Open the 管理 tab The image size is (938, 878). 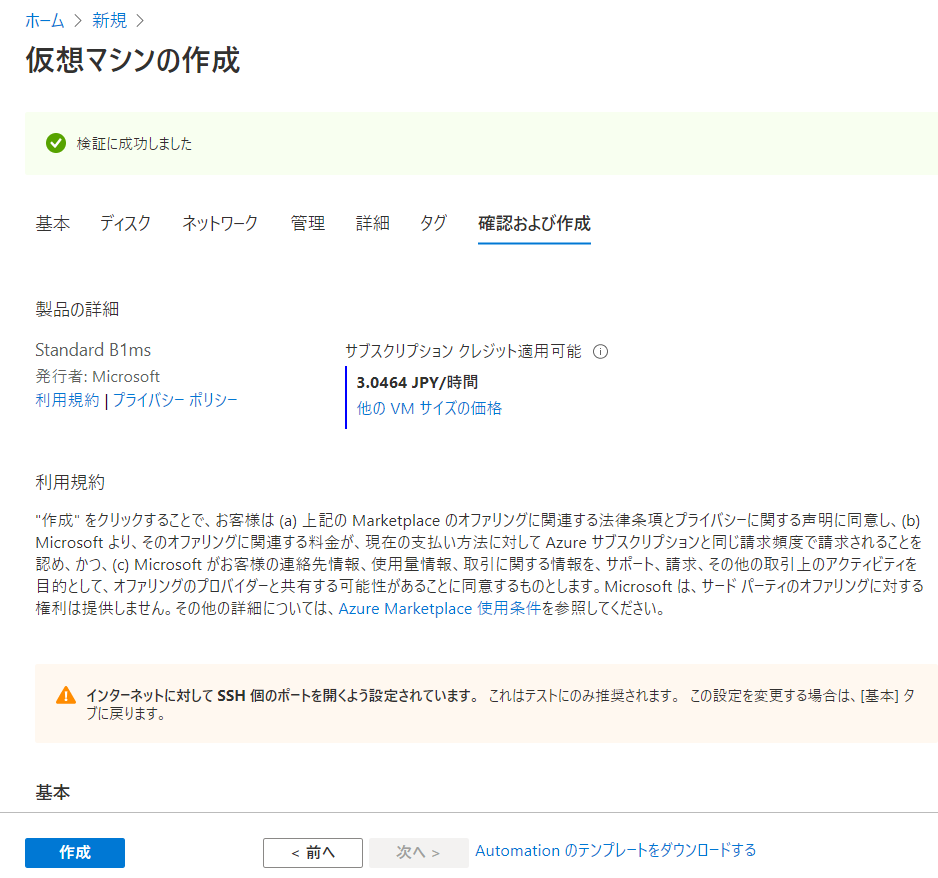point(307,224)
